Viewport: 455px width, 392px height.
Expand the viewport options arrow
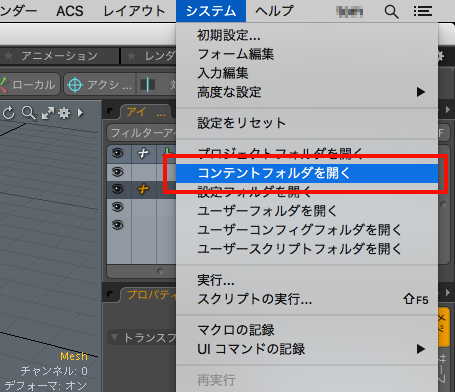coord(80,113)
